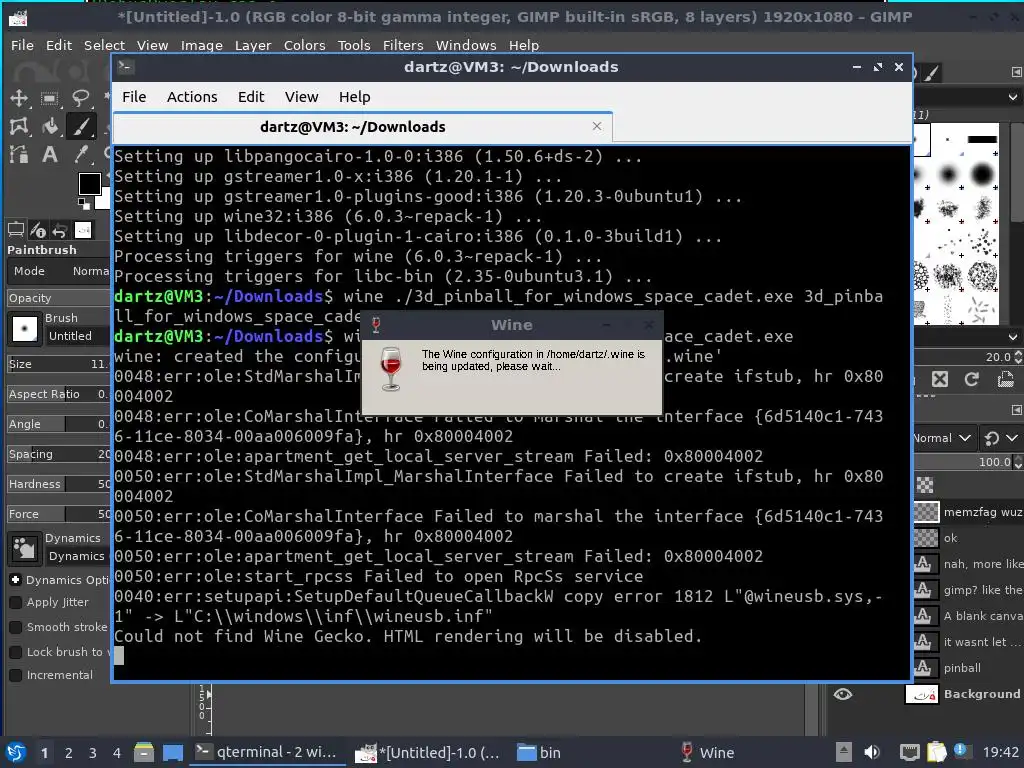This screenshot has width=1024, height=768.
Task: Enable the Incremental checkbox
Action: pyautogui.click(x=16, y=675)
